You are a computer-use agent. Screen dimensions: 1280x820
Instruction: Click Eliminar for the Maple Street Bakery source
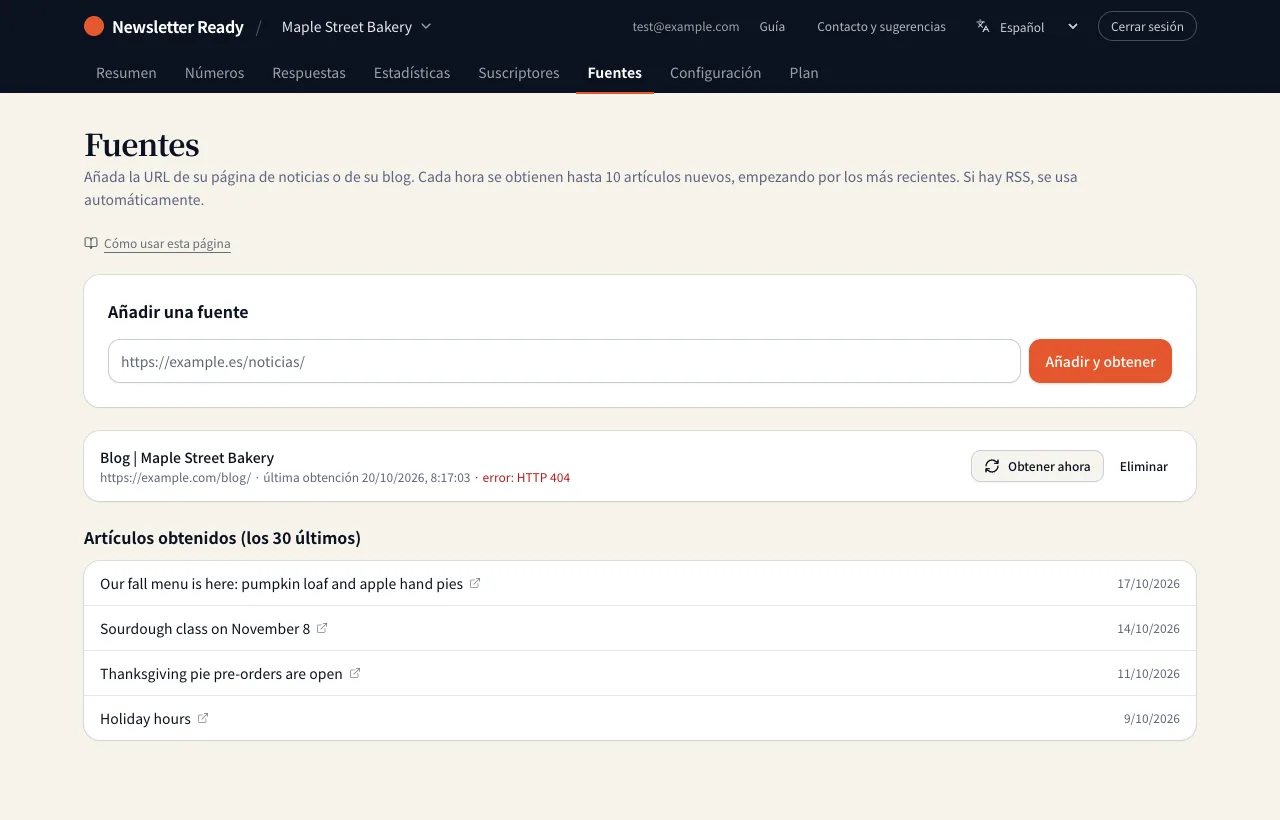(1144, 466)
